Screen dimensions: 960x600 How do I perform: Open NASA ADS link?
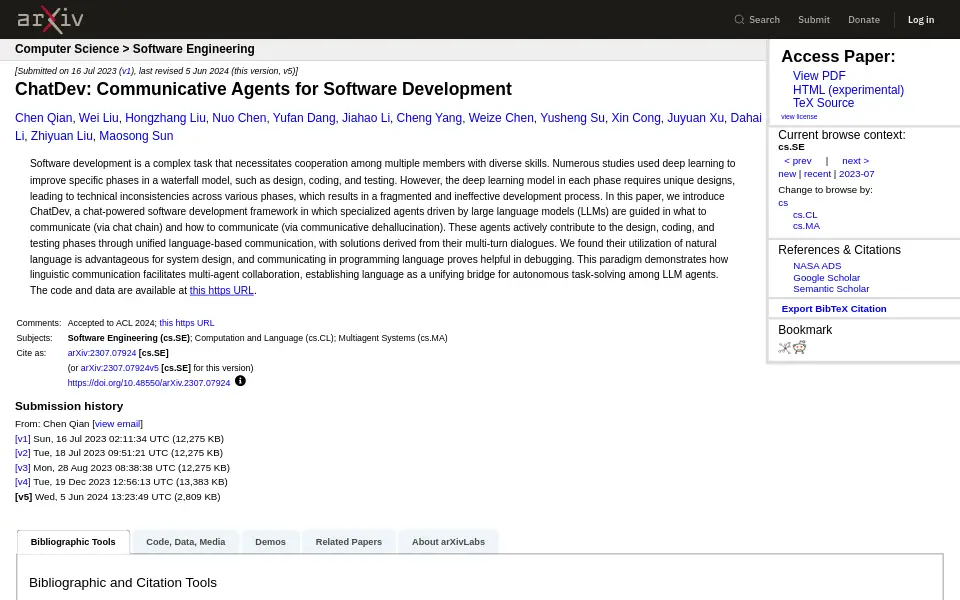(x=817, y=266)
